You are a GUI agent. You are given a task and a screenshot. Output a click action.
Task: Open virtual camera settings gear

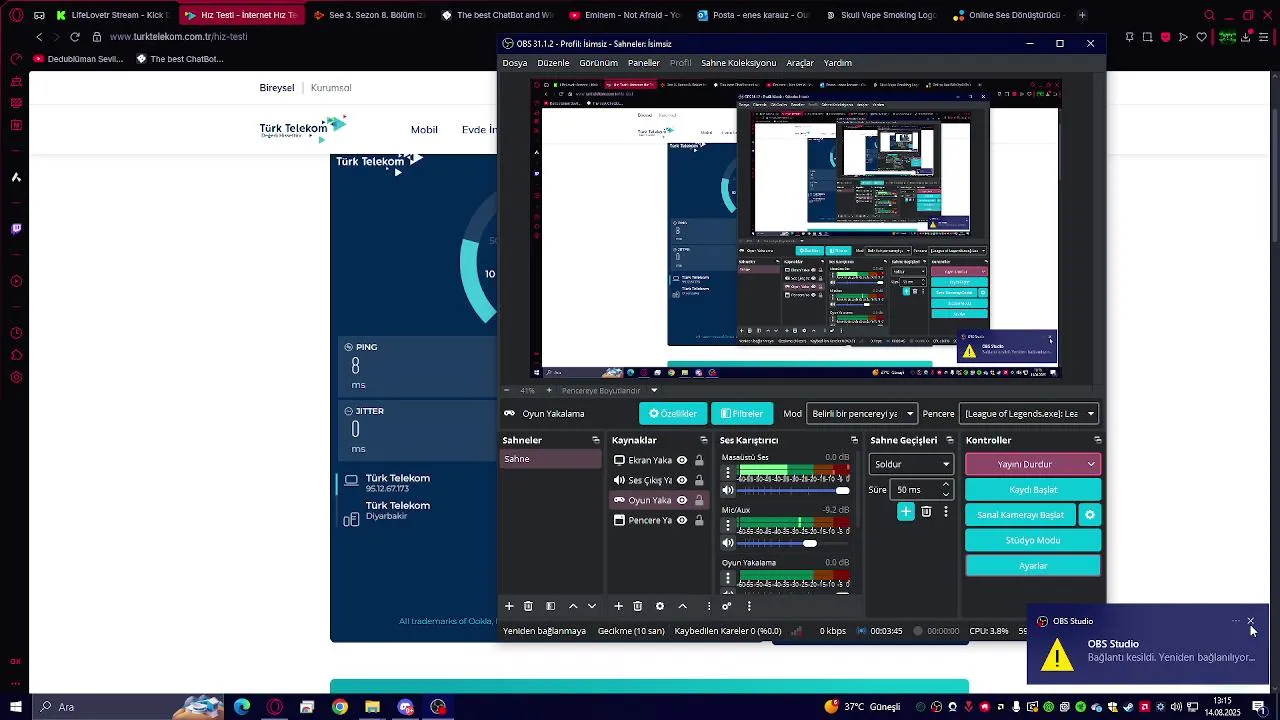pos(1090,515)
